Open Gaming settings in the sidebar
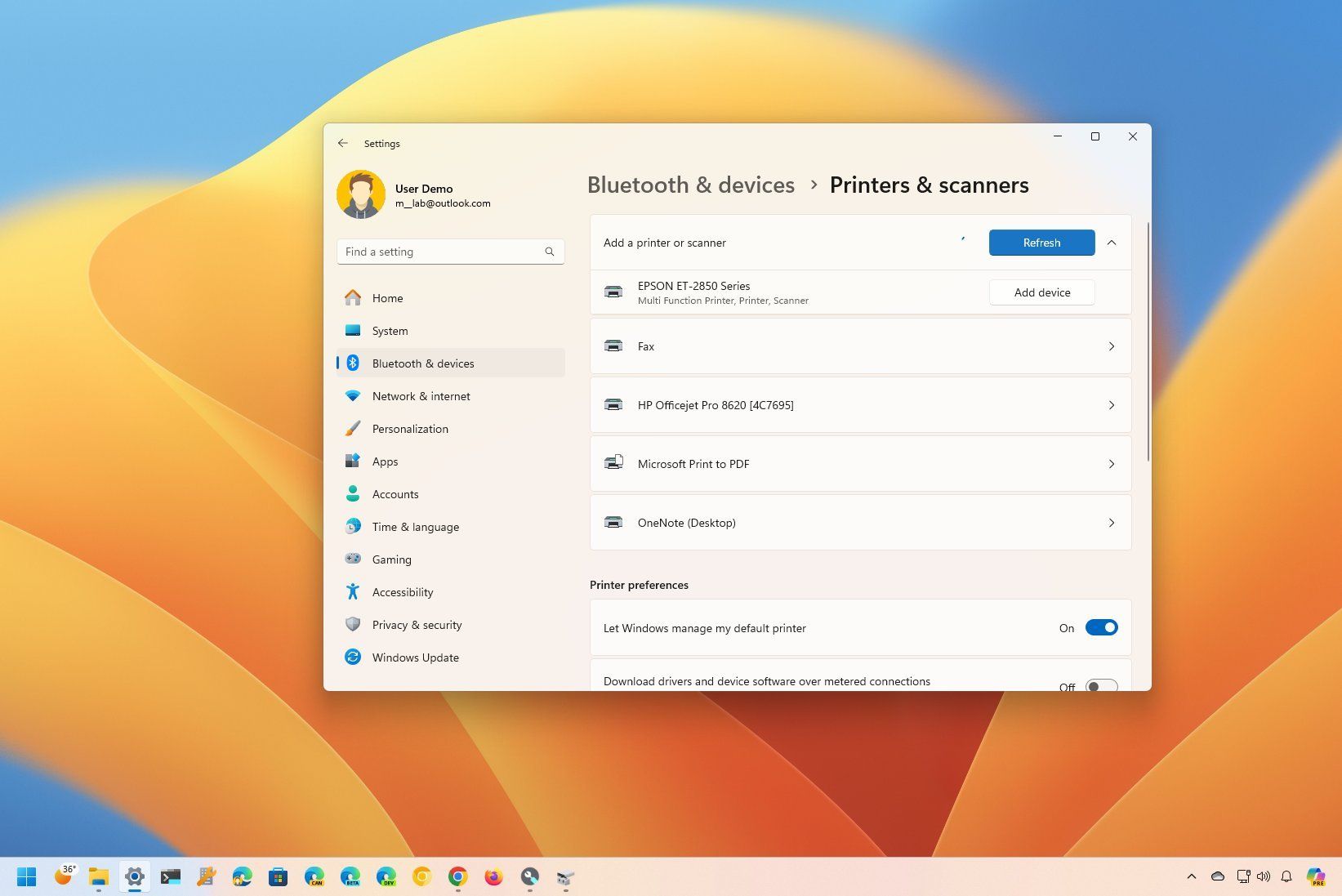1342x896 pixels. (x=392, y=559)
